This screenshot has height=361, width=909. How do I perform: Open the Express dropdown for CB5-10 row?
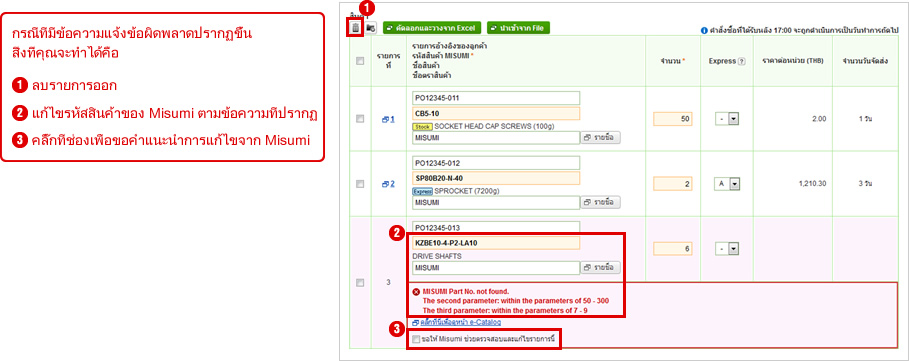726,119
